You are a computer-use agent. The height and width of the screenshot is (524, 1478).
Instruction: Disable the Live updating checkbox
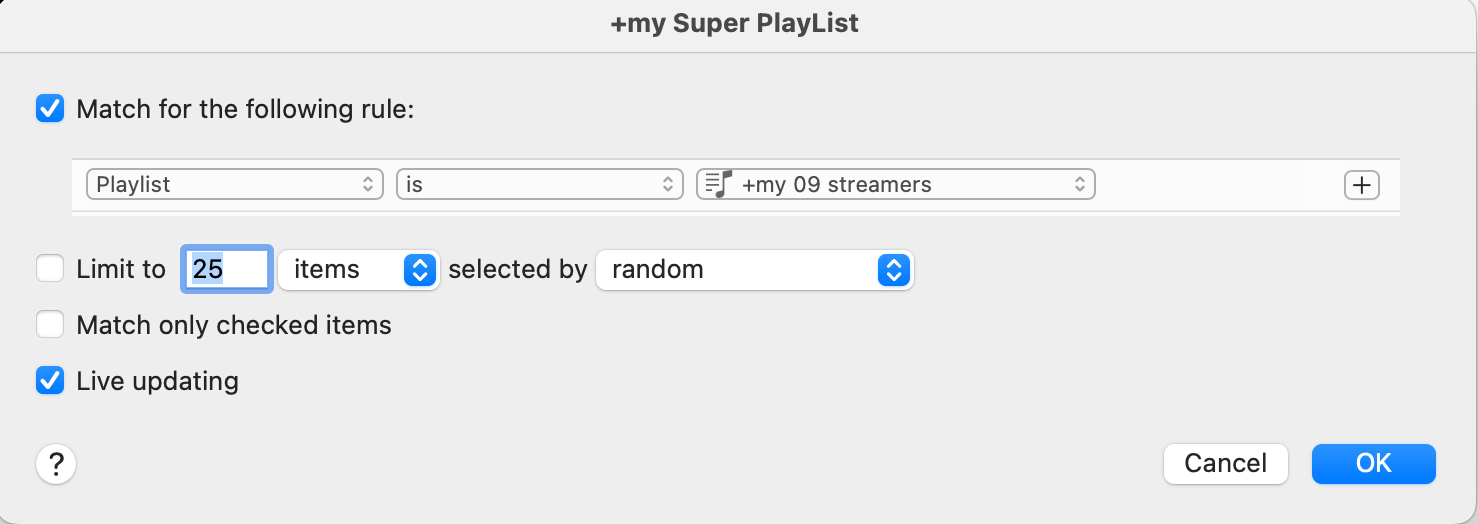coord(50,381)
